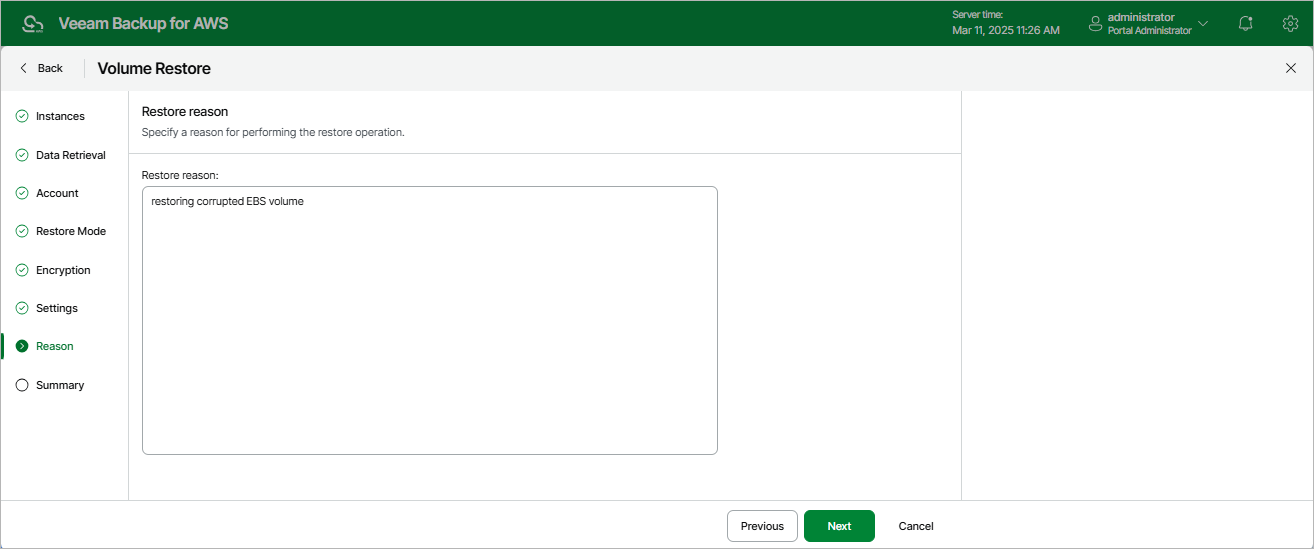This screenshot has height=549, width=1314.
Task: Go to the Settings step
Action: point(57,308)
